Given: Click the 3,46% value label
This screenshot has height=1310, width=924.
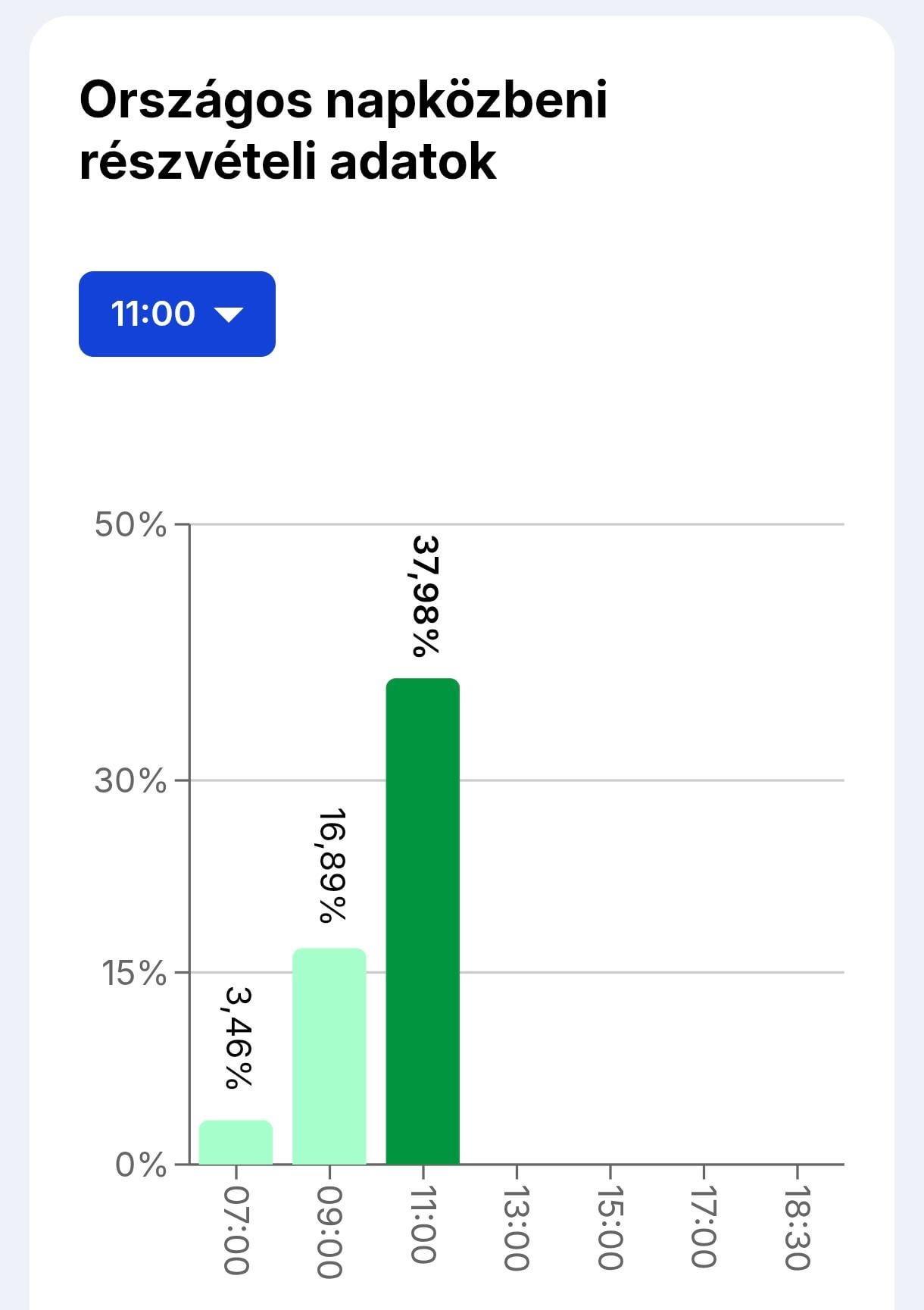Looking at the screenshot, I should point(239,1038).
